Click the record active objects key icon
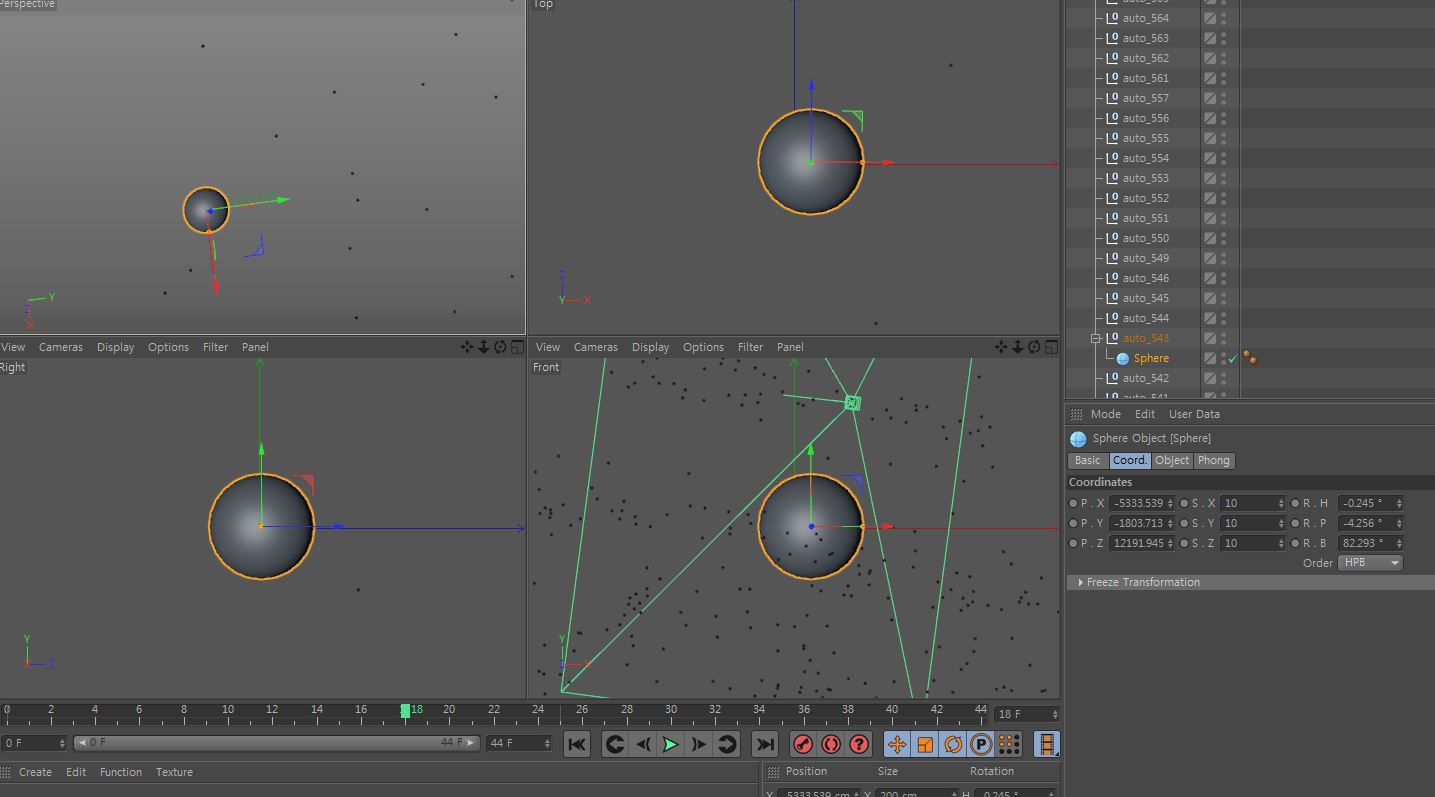 (803, 744)
